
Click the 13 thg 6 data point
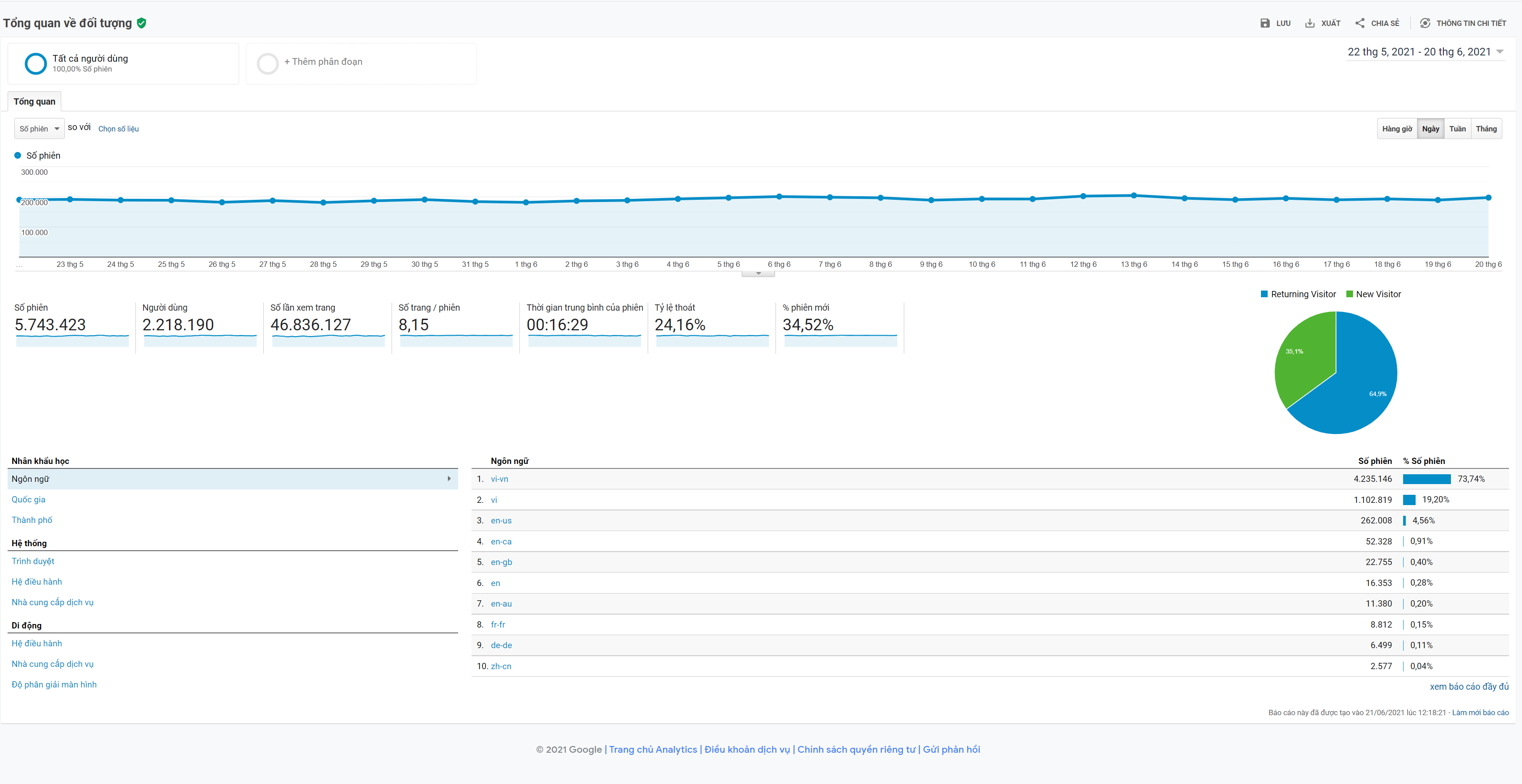tap(1133, 195)
